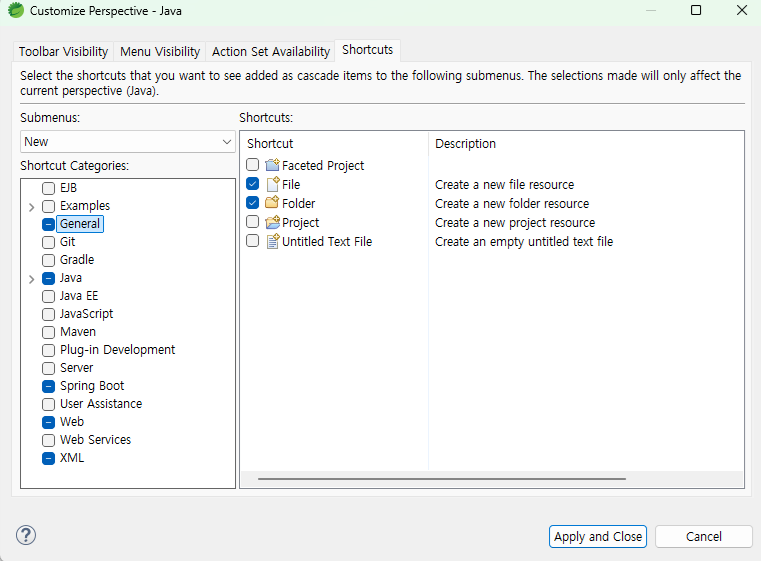Tick the Gradle category checkbox
Image resolution: width=761 pixels, height=561 pixels.
pos(49,260)
